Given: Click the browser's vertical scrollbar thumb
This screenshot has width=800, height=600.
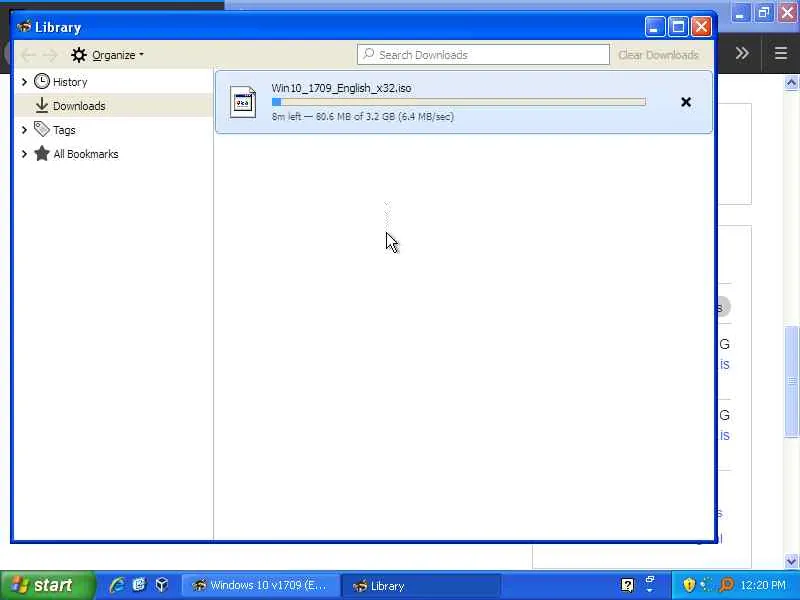Looking at the screenshot, I should (791, 381).
